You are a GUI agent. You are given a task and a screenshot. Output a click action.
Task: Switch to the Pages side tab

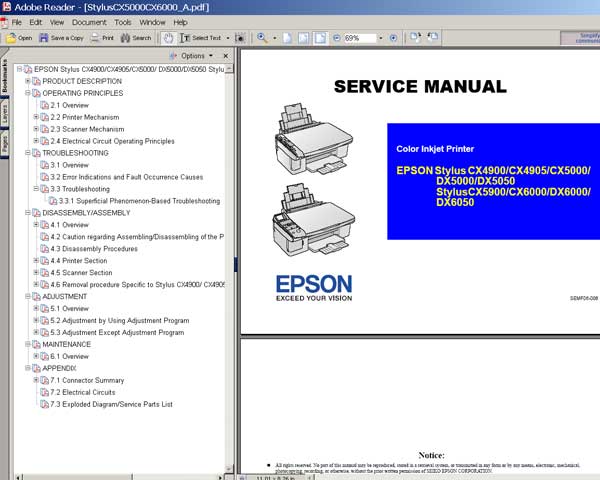tap(5, 145)
